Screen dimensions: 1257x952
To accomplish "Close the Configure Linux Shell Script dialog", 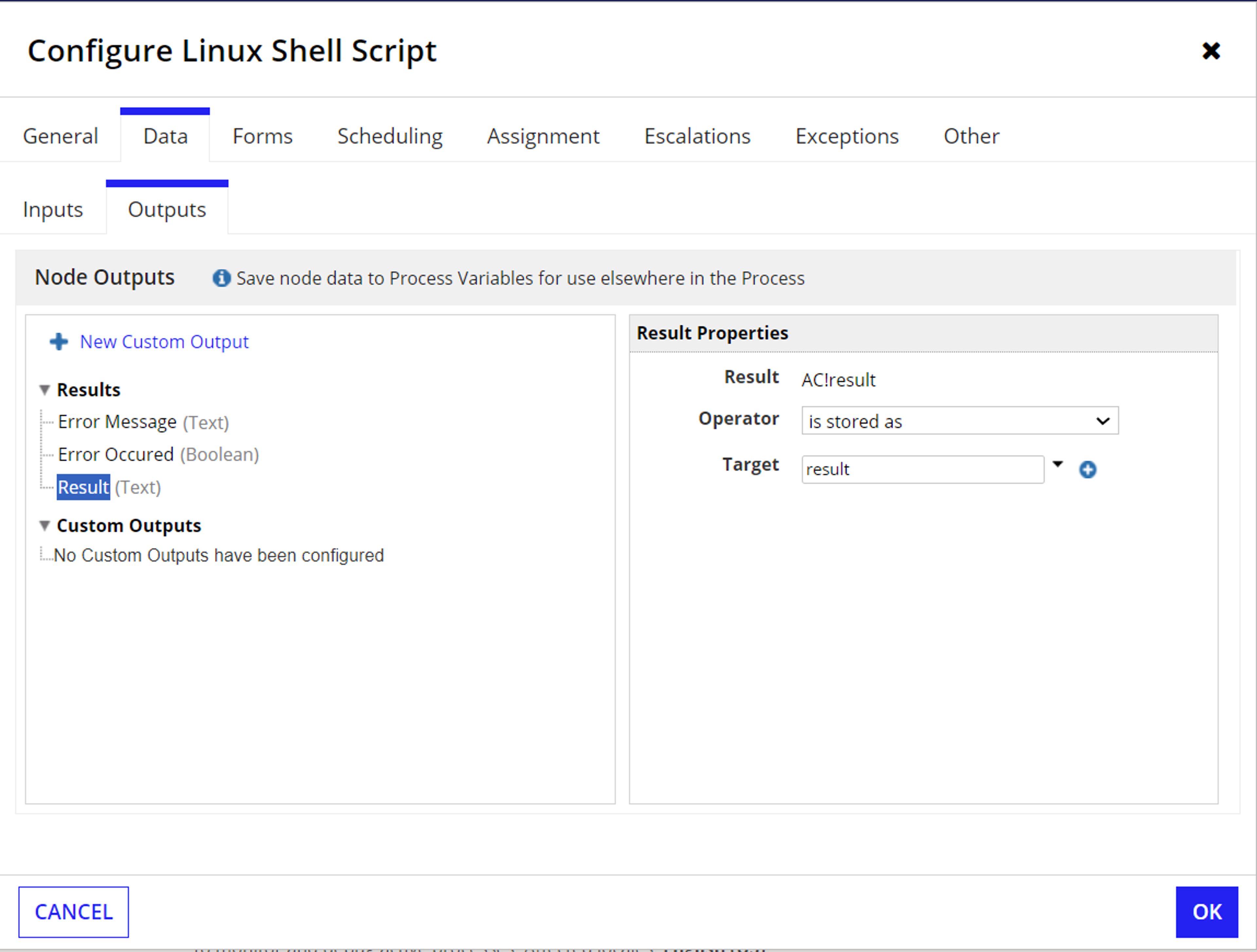I will pyautogui.click(x=1211, y=51).
